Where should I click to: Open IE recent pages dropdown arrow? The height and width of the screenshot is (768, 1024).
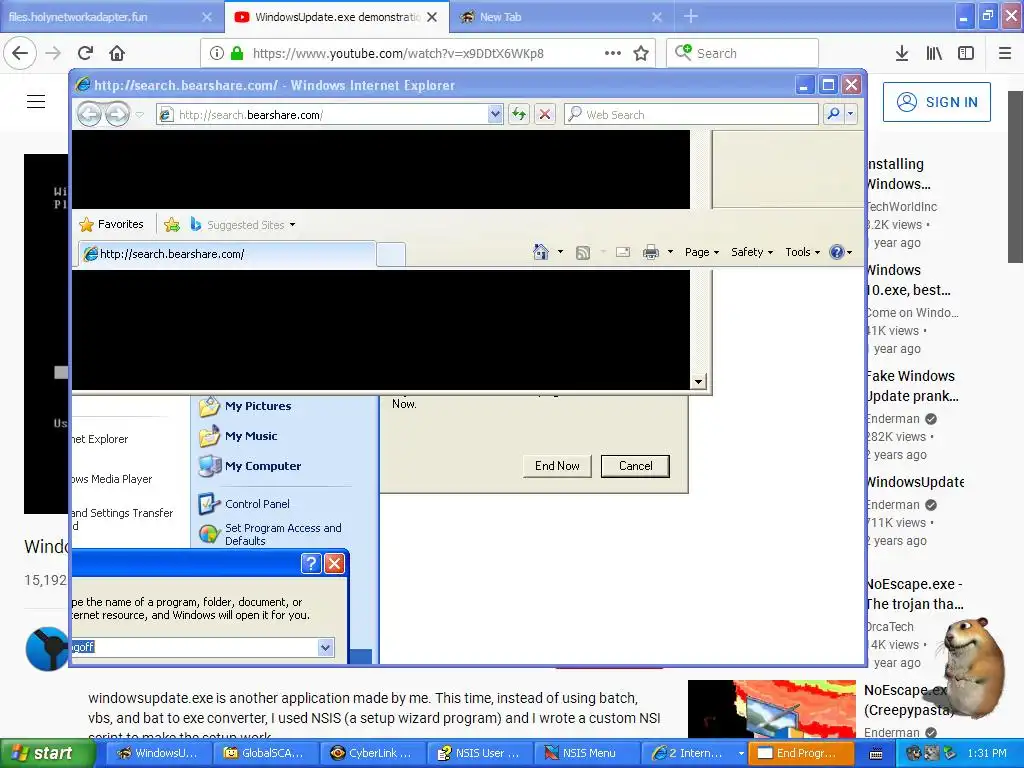click(139, 115)
